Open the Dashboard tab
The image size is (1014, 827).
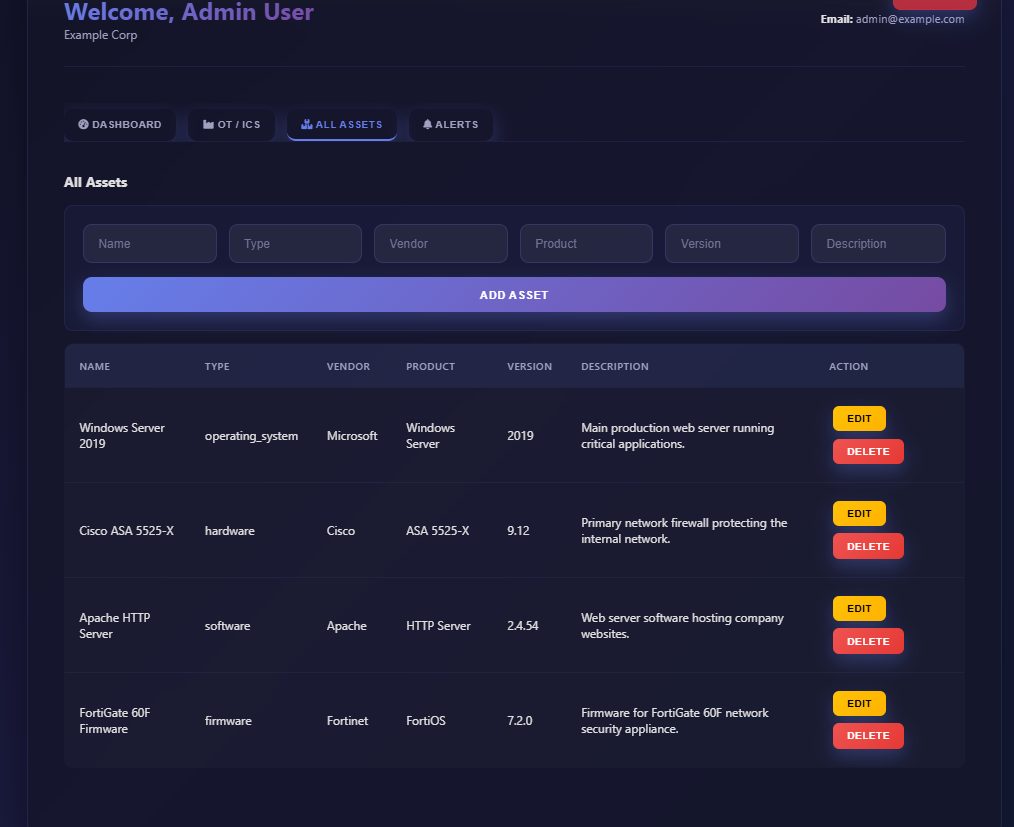[120, 124]
